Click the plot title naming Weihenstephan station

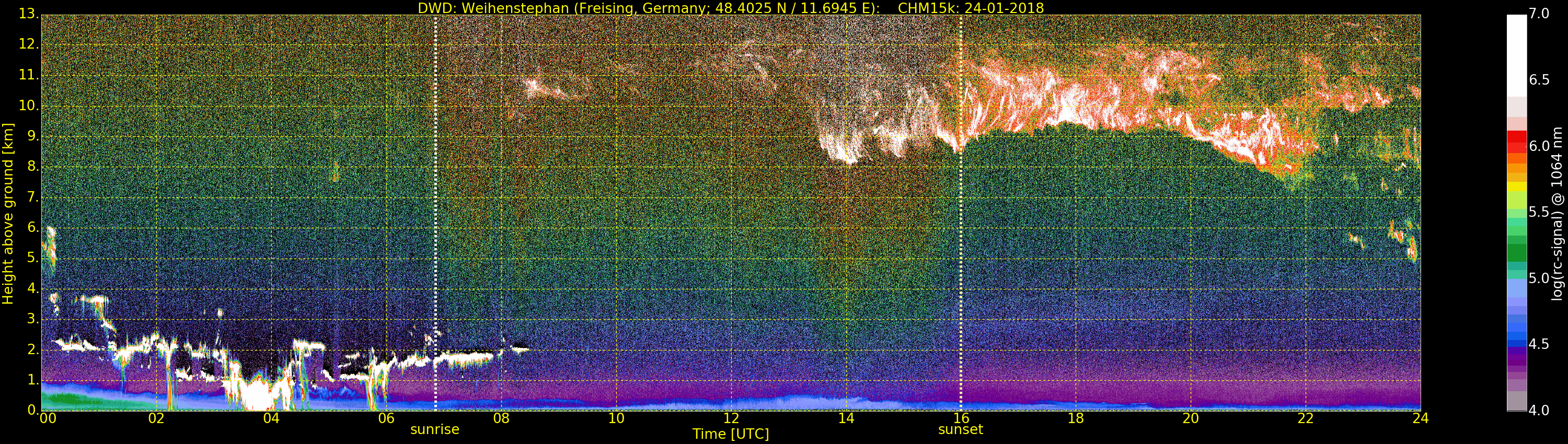coord(731,8)
